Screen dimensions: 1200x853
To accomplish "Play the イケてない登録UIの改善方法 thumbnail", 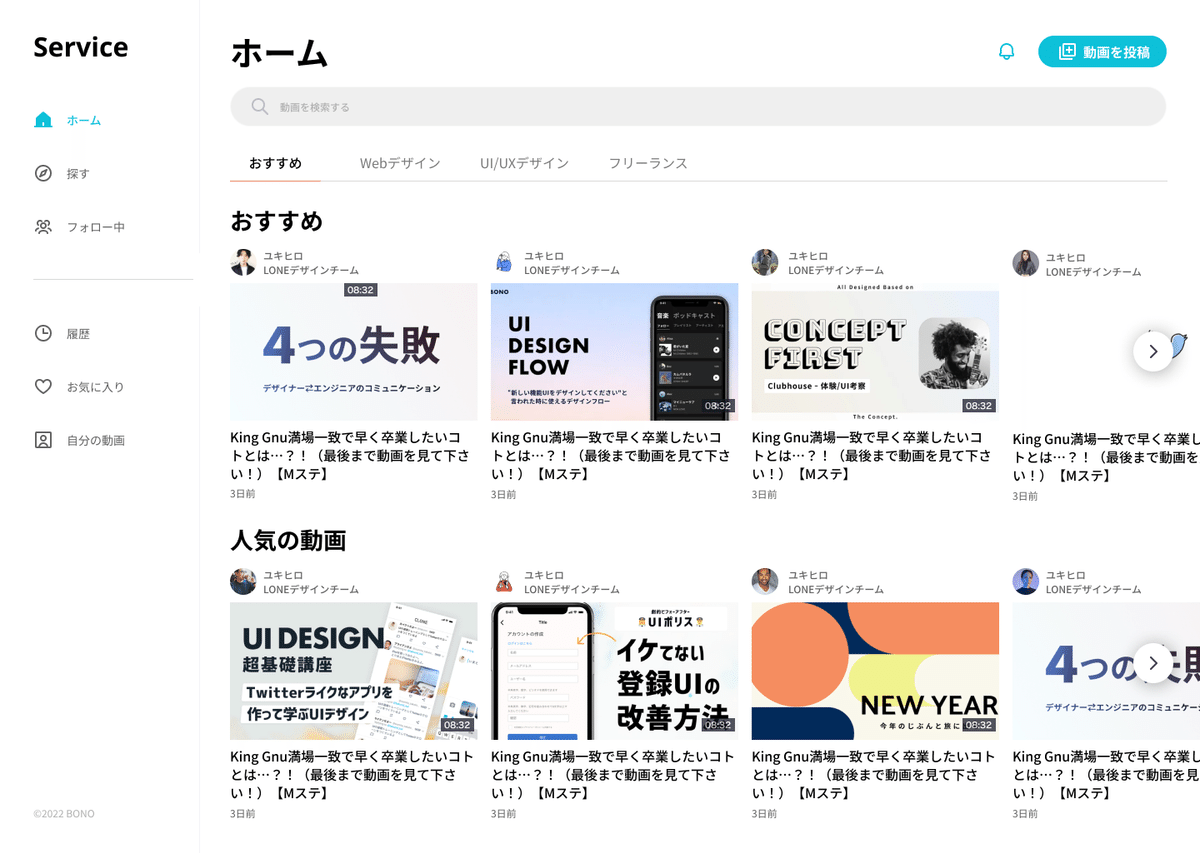I will click(x=615, y=671).
